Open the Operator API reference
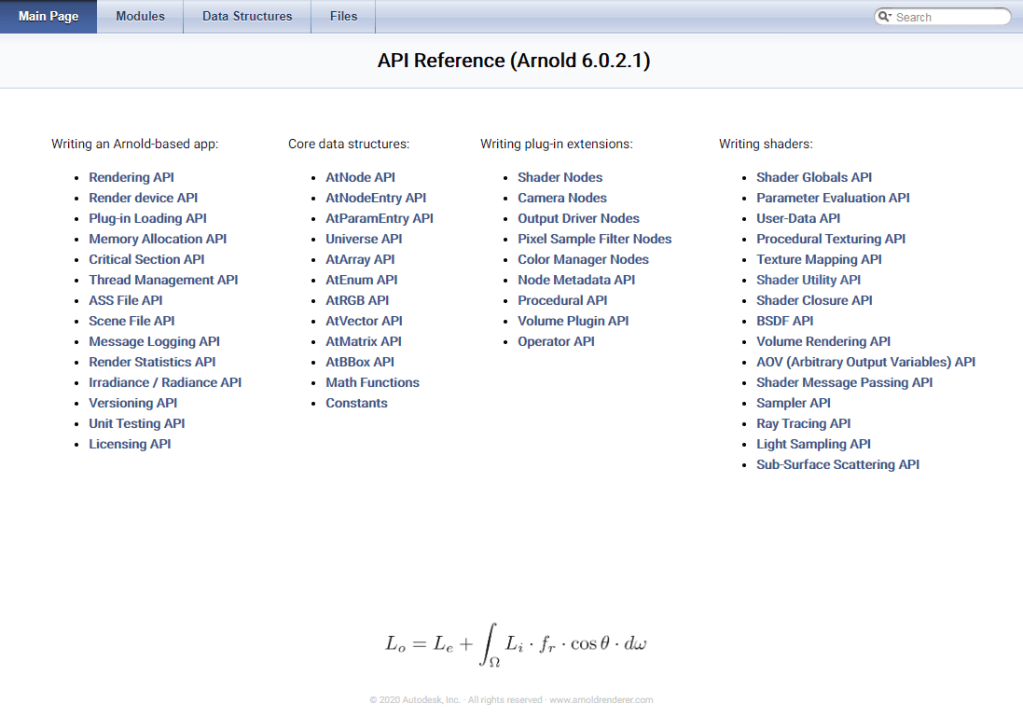The image size is (1023, 717). pos(555,341)
